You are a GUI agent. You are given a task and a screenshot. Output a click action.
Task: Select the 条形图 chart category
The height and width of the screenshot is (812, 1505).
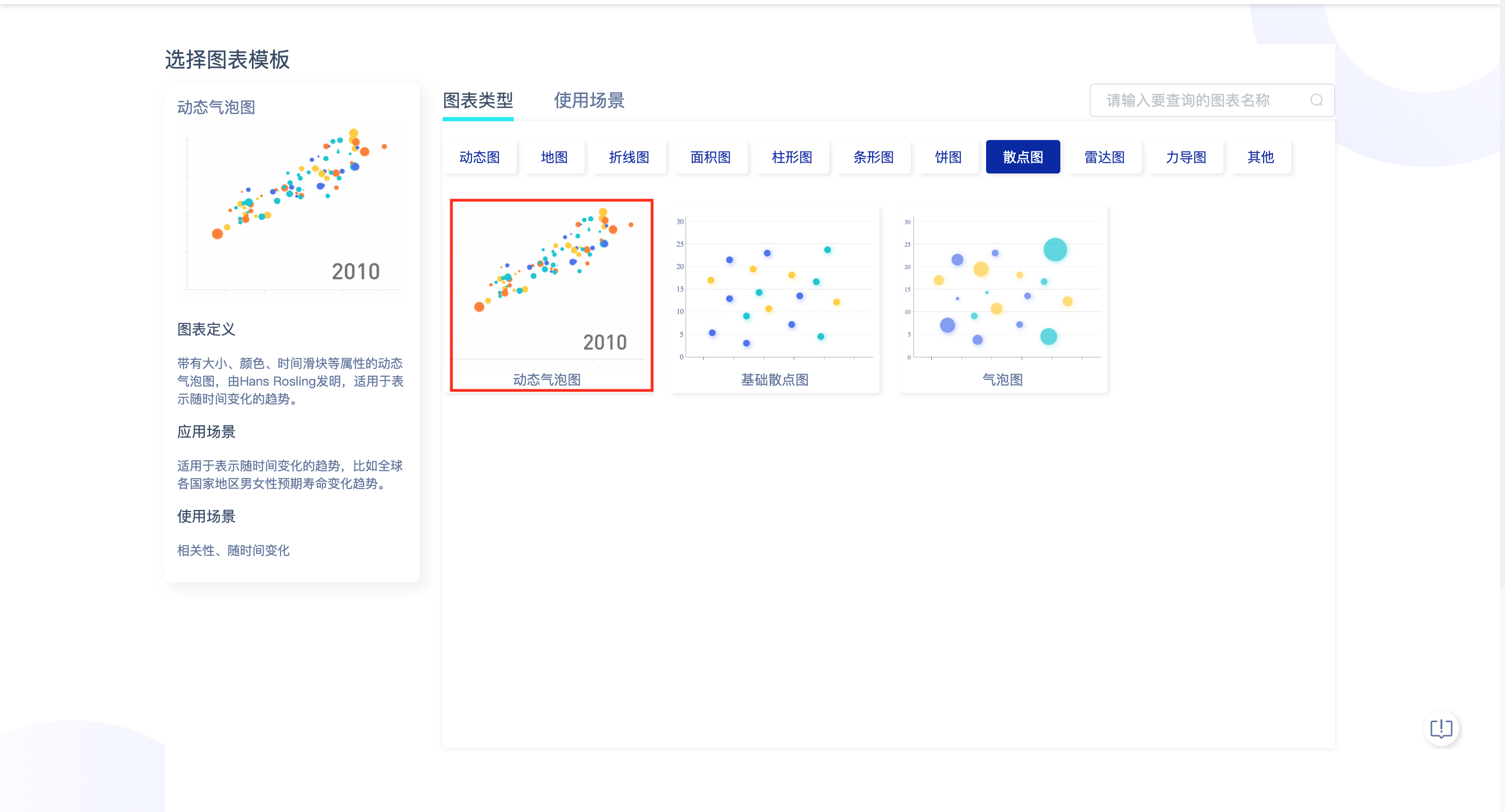pos(873,157)
